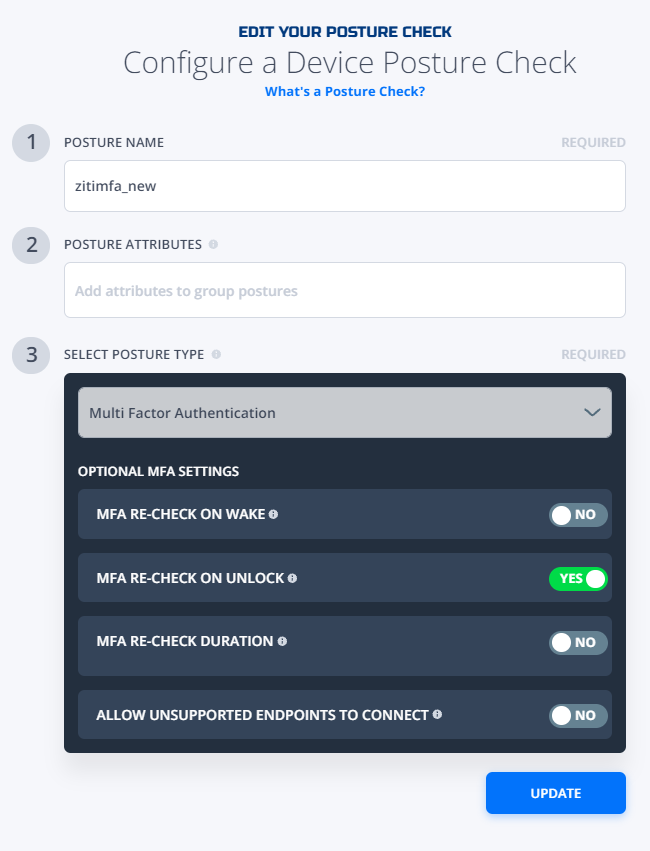
Task: Click the Update button
Action: pos(556,793)
